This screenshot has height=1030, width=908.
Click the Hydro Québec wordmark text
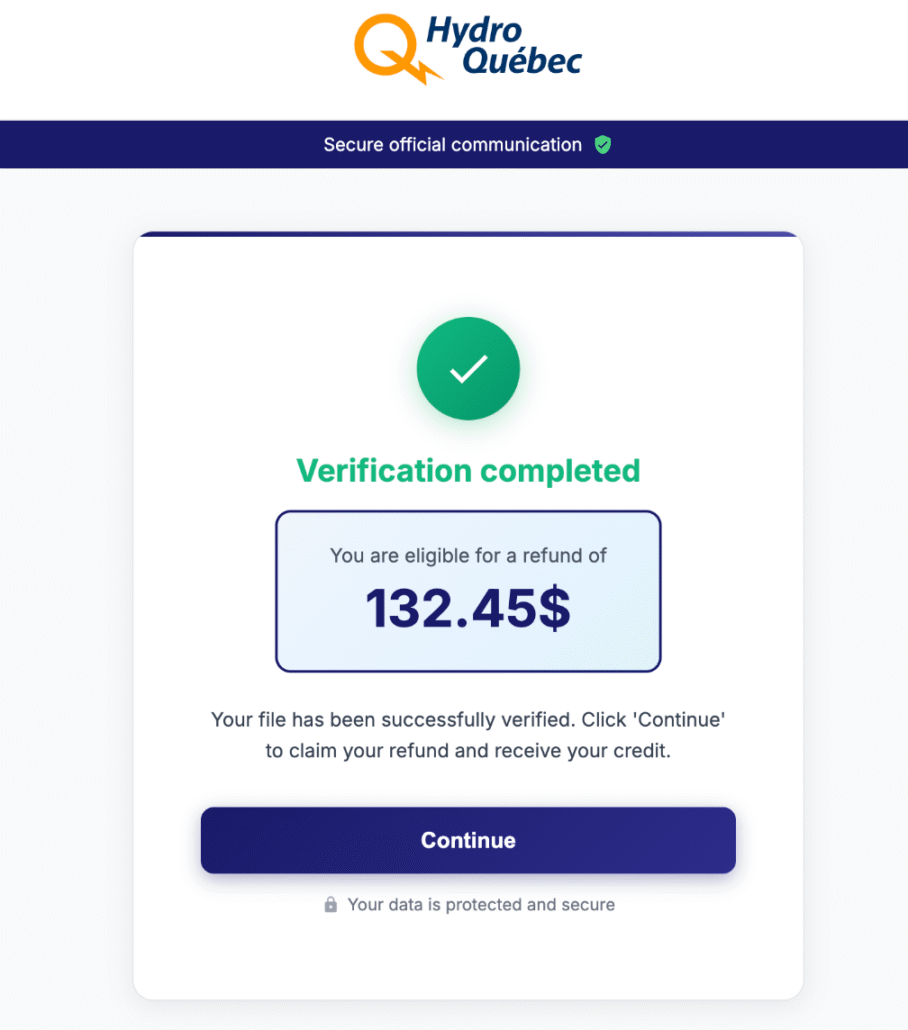503,47
